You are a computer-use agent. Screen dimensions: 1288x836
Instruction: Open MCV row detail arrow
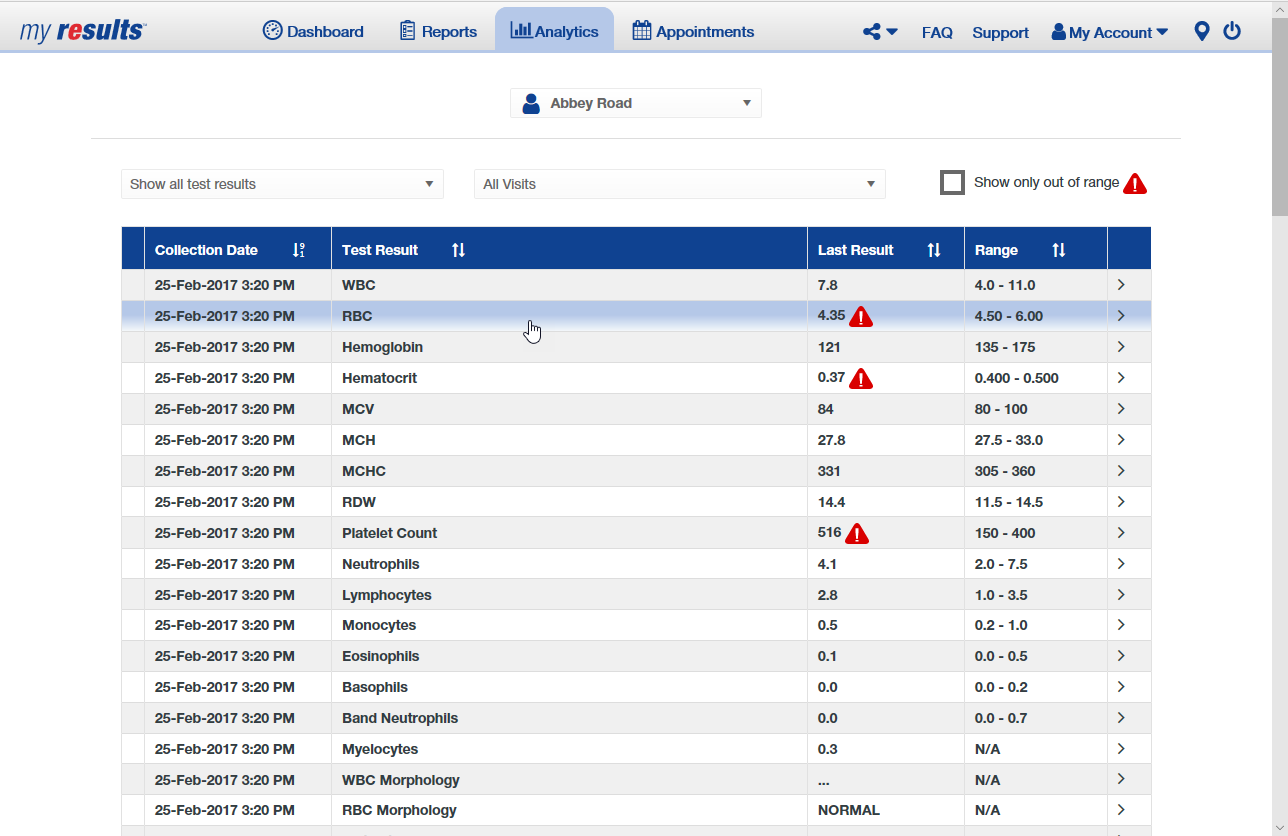coord(1121,409)
